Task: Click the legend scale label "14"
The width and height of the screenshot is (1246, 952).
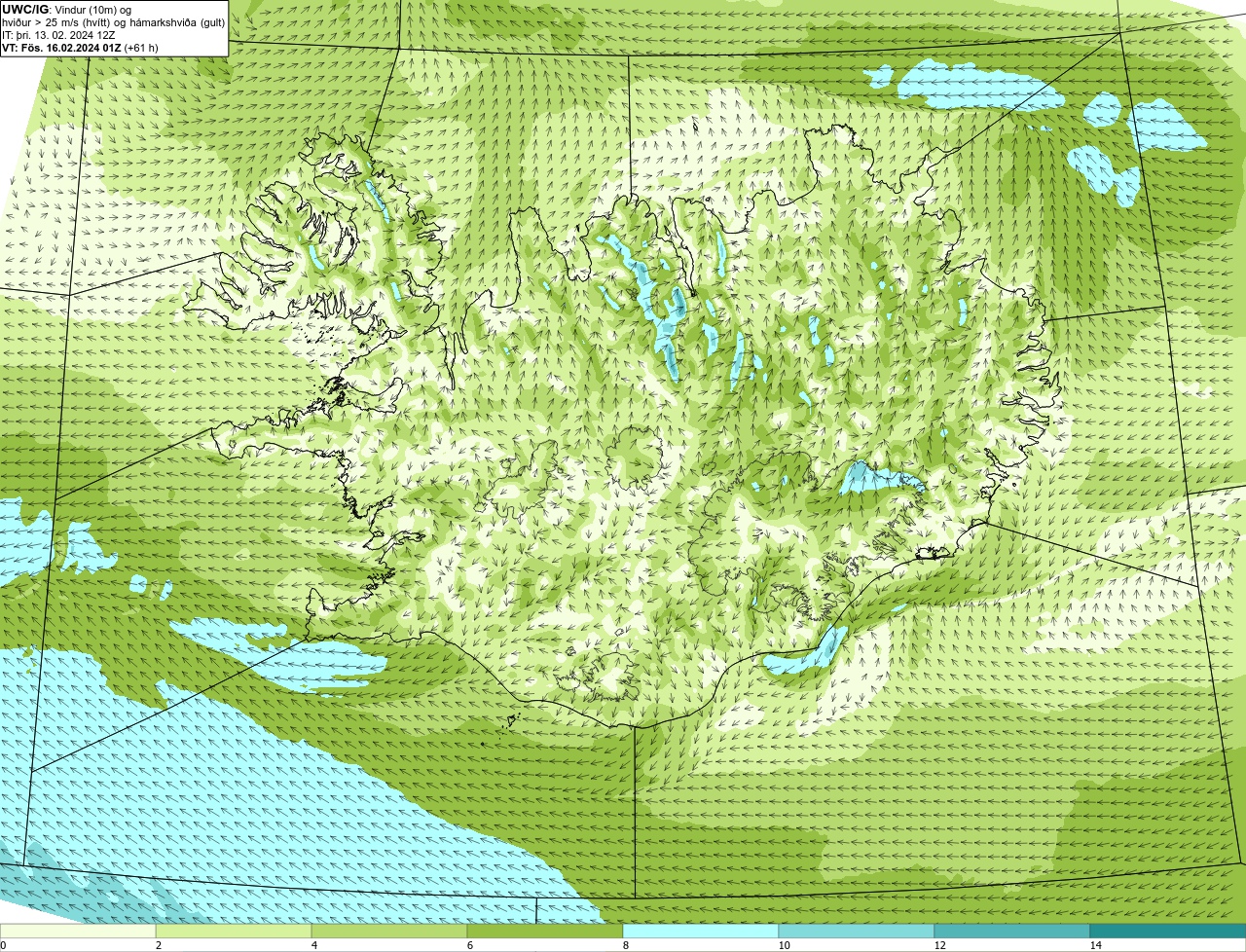Action: pyautogui.click(x=1095, y=945)
